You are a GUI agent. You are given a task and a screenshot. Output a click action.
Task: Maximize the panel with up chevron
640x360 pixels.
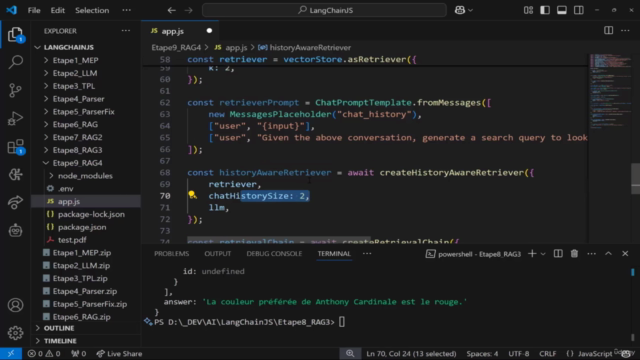tap(608, 253)
